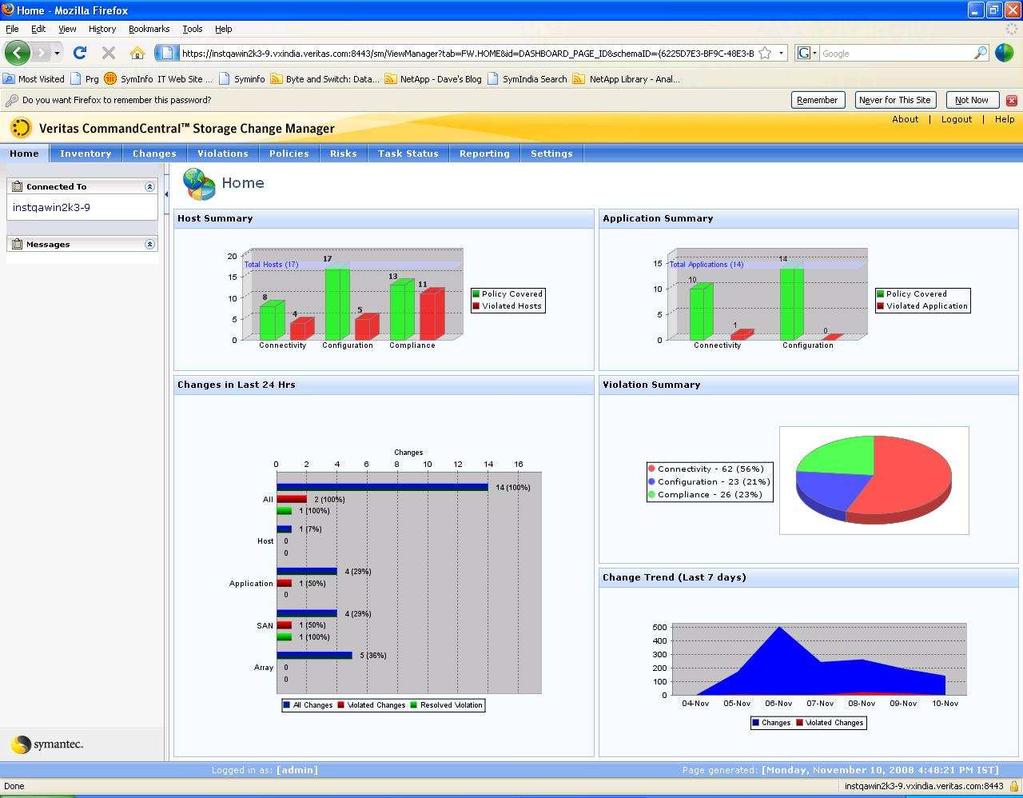
Task: Click the red Connectivity slice of the pie chart
Action: tap(907, 476)
